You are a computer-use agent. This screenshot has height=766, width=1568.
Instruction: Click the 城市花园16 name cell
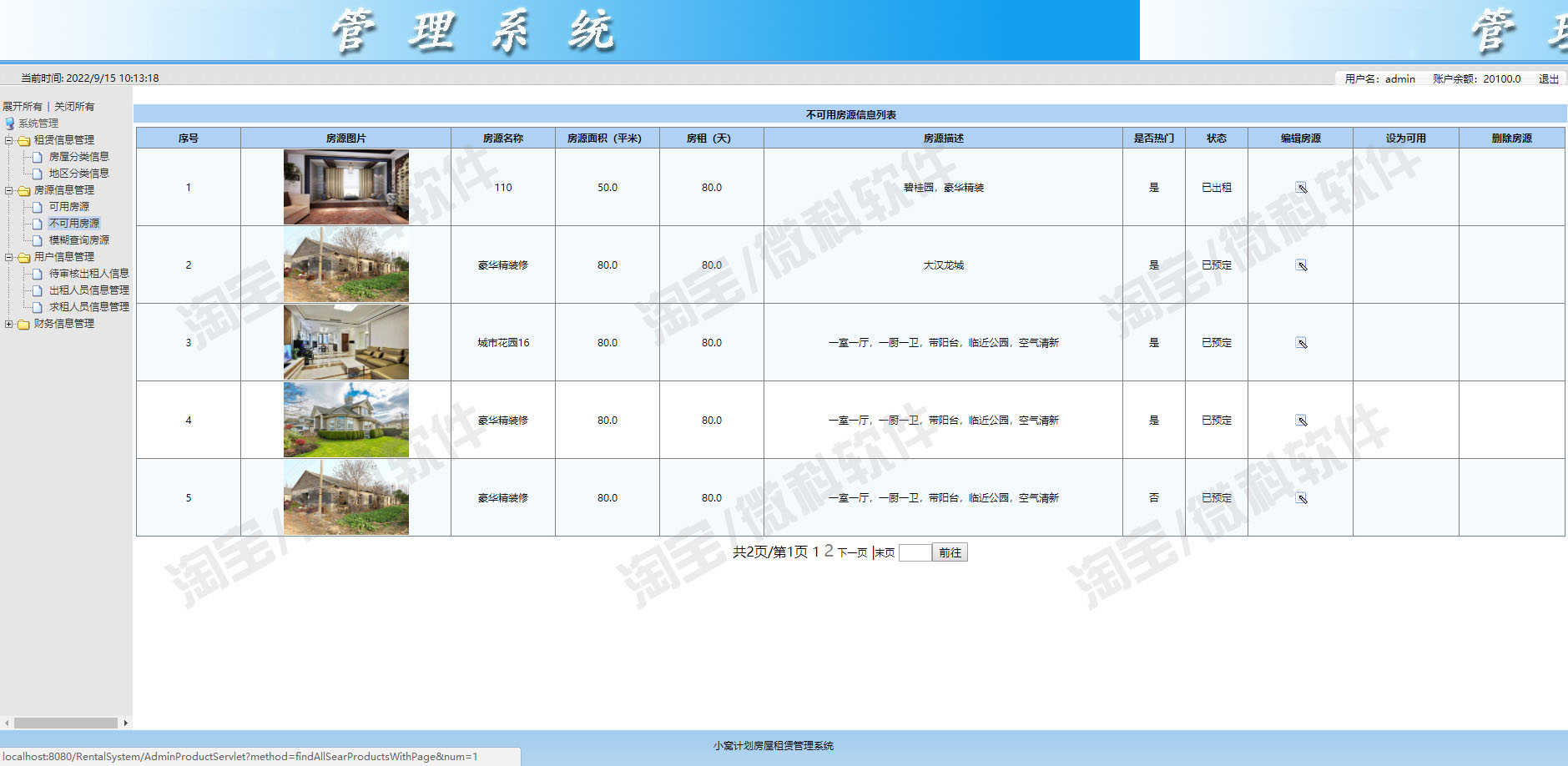pyautogui.click(x=503, y=343)
